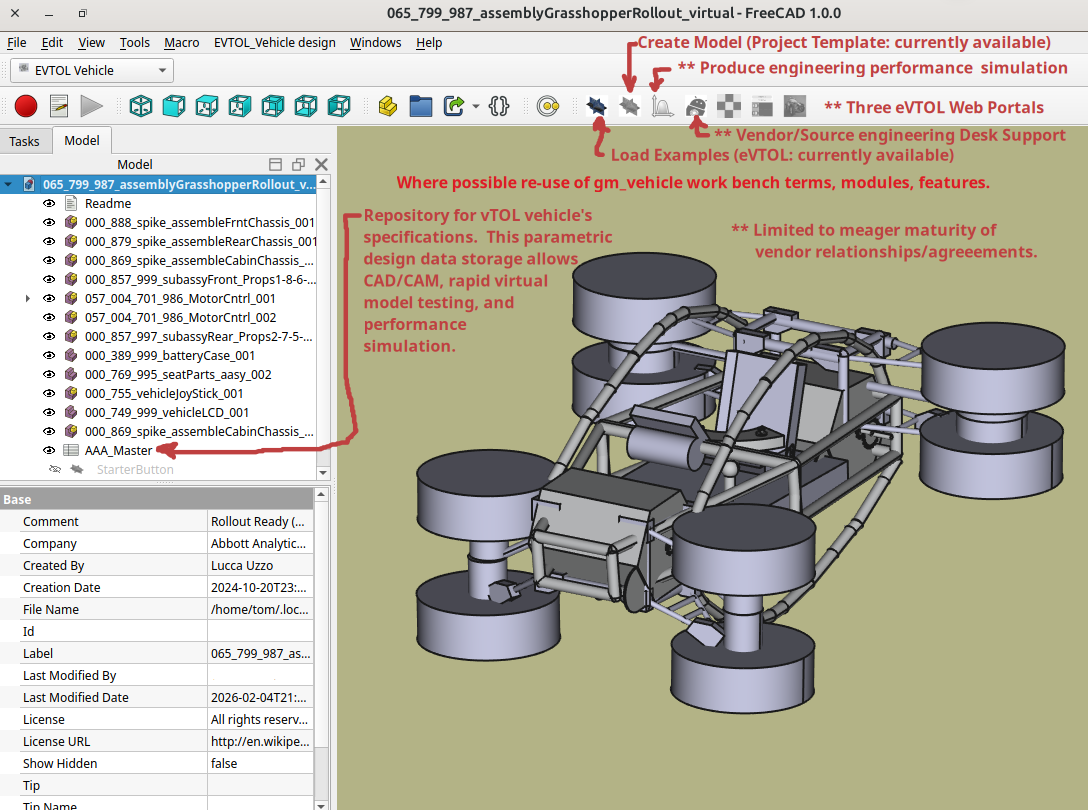
Task: Click the Load Examples dark star icon
Action: pyautogui.click(x=597, y=105)
